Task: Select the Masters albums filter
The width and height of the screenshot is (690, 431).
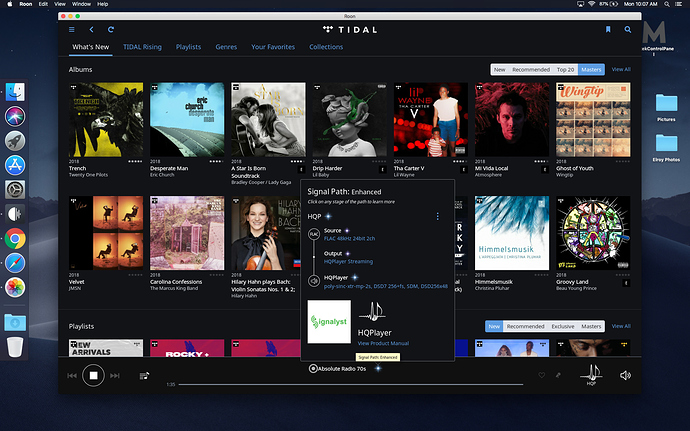Action: 591,70
